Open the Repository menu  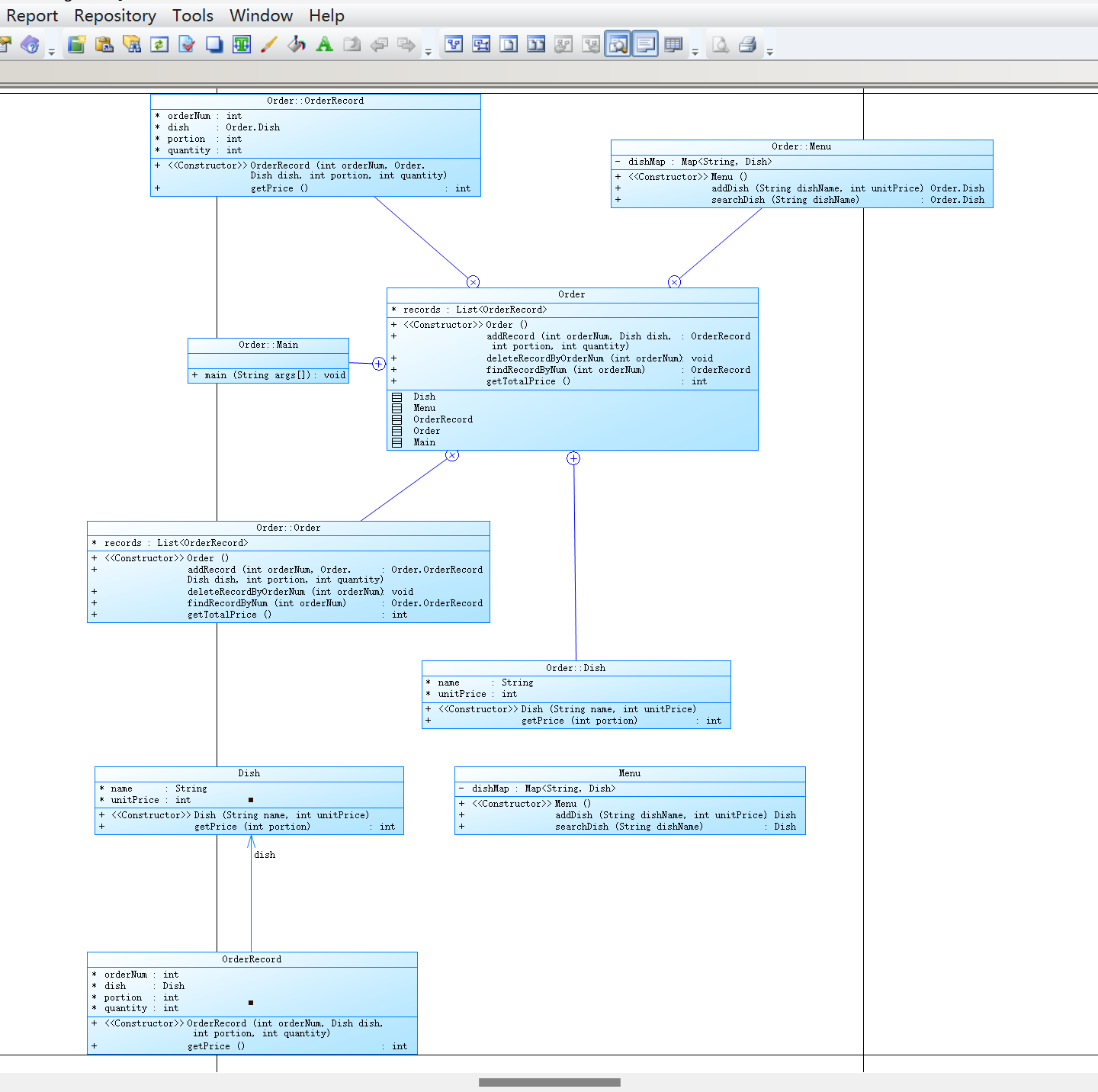[115, 15]
